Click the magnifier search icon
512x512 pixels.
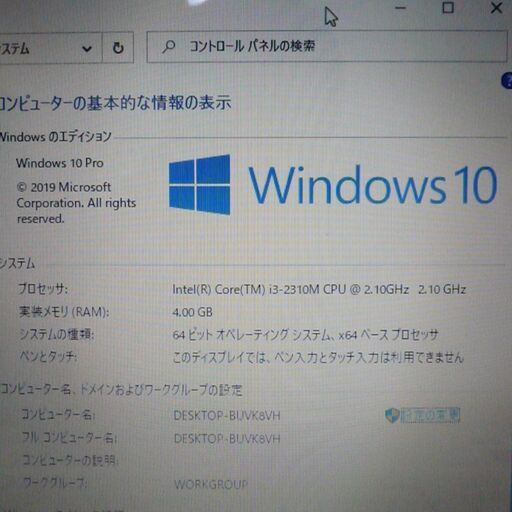point(169,47)
